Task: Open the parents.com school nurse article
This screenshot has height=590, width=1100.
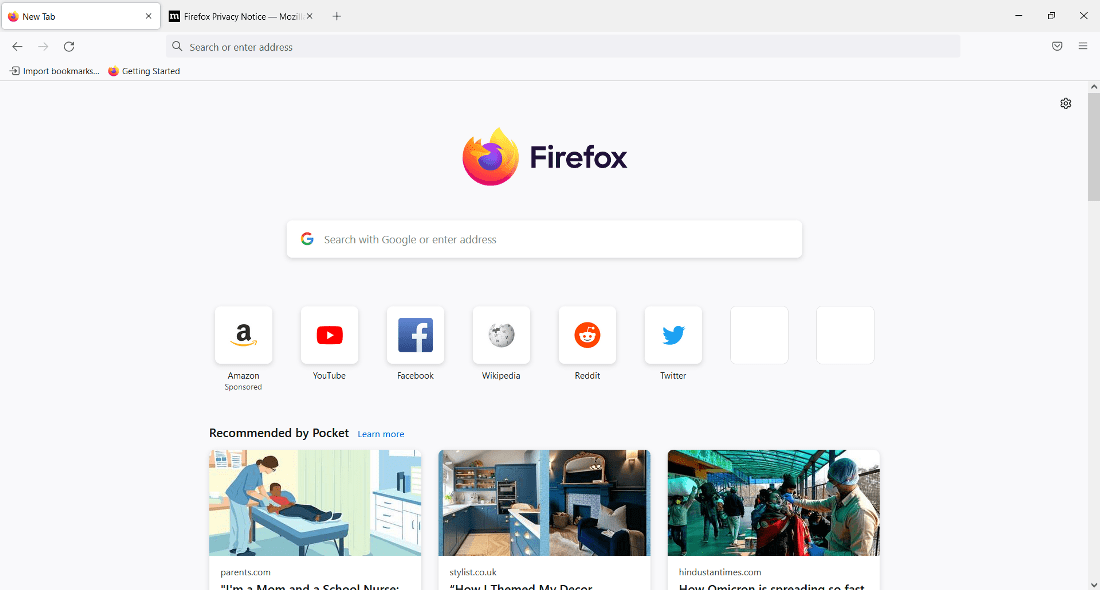Action: click(315, 520)
